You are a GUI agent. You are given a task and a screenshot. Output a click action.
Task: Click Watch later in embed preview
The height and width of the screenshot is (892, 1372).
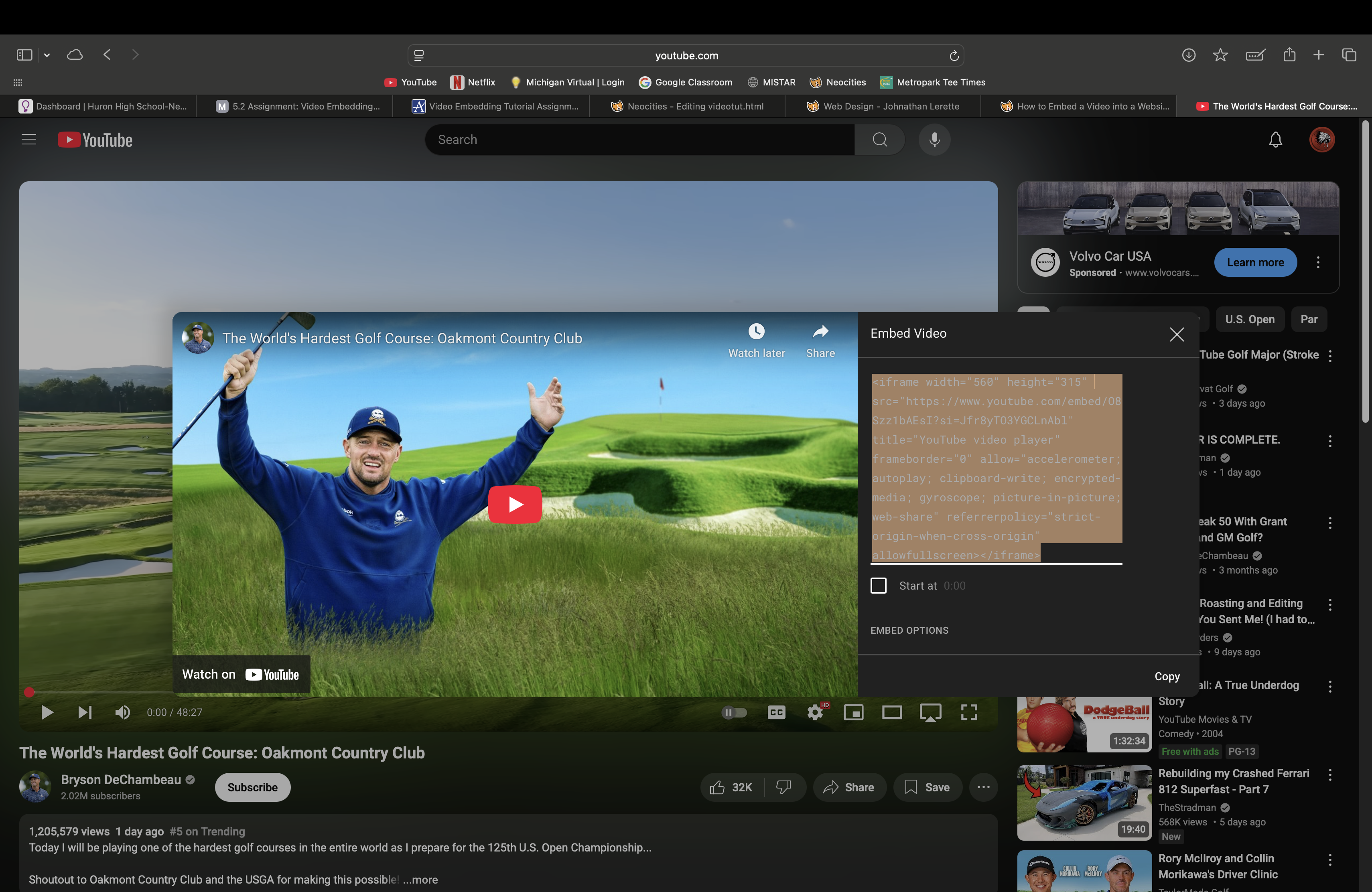coord(756,341)
